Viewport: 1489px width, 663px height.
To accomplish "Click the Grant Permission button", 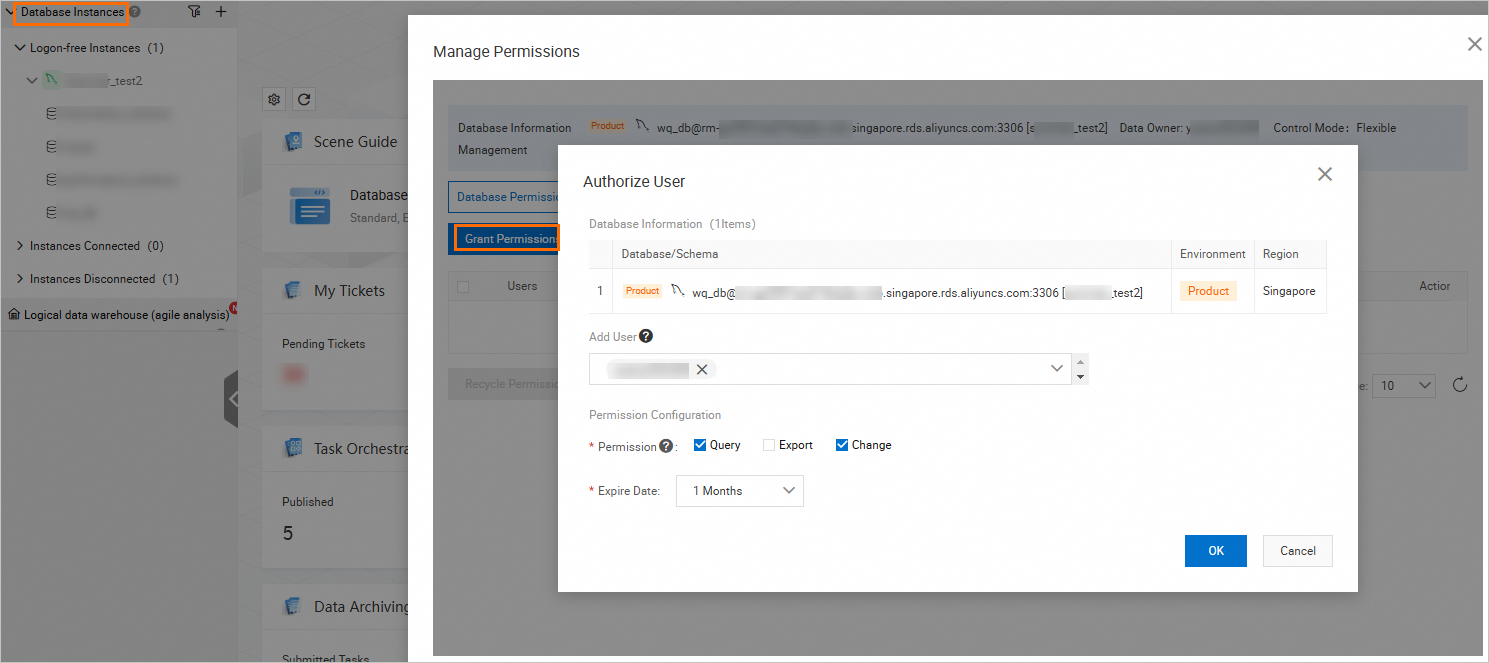I will [x=507, y=239].
